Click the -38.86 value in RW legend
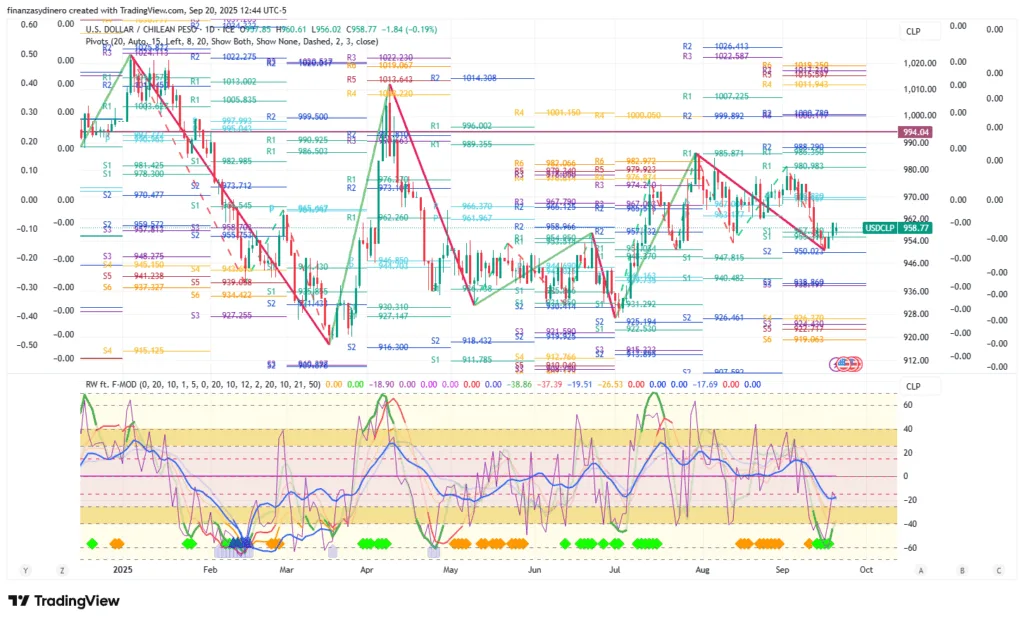1024x622 pixels. [x=521, y=384]
